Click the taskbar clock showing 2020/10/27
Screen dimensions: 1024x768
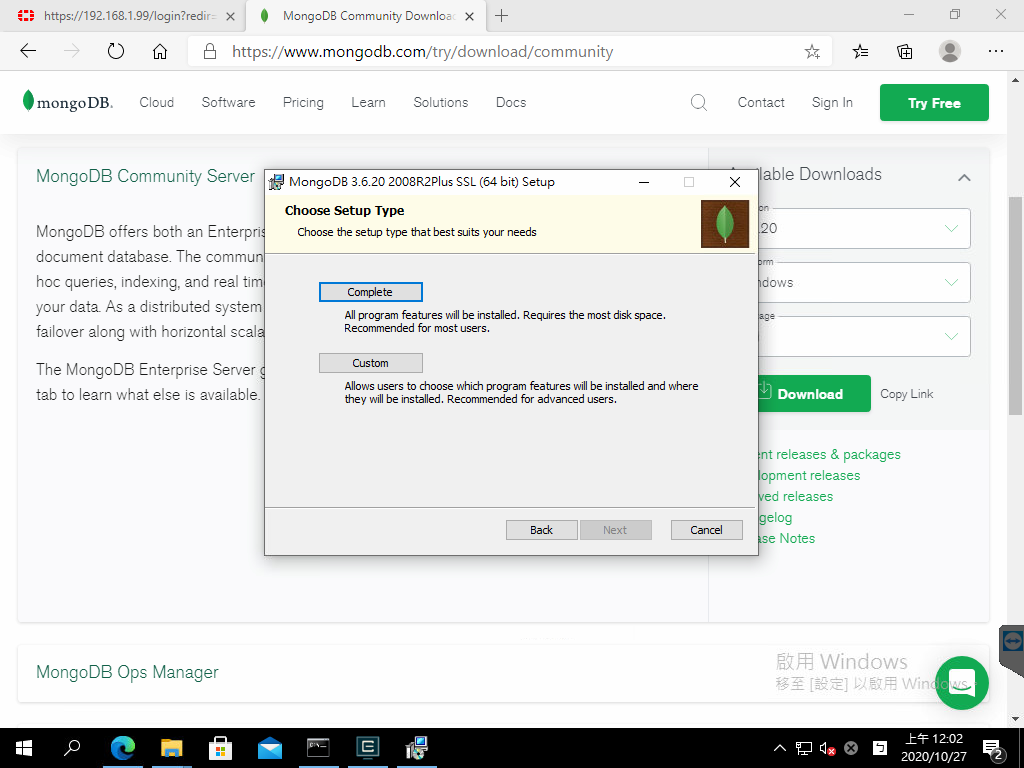[934, 748]
